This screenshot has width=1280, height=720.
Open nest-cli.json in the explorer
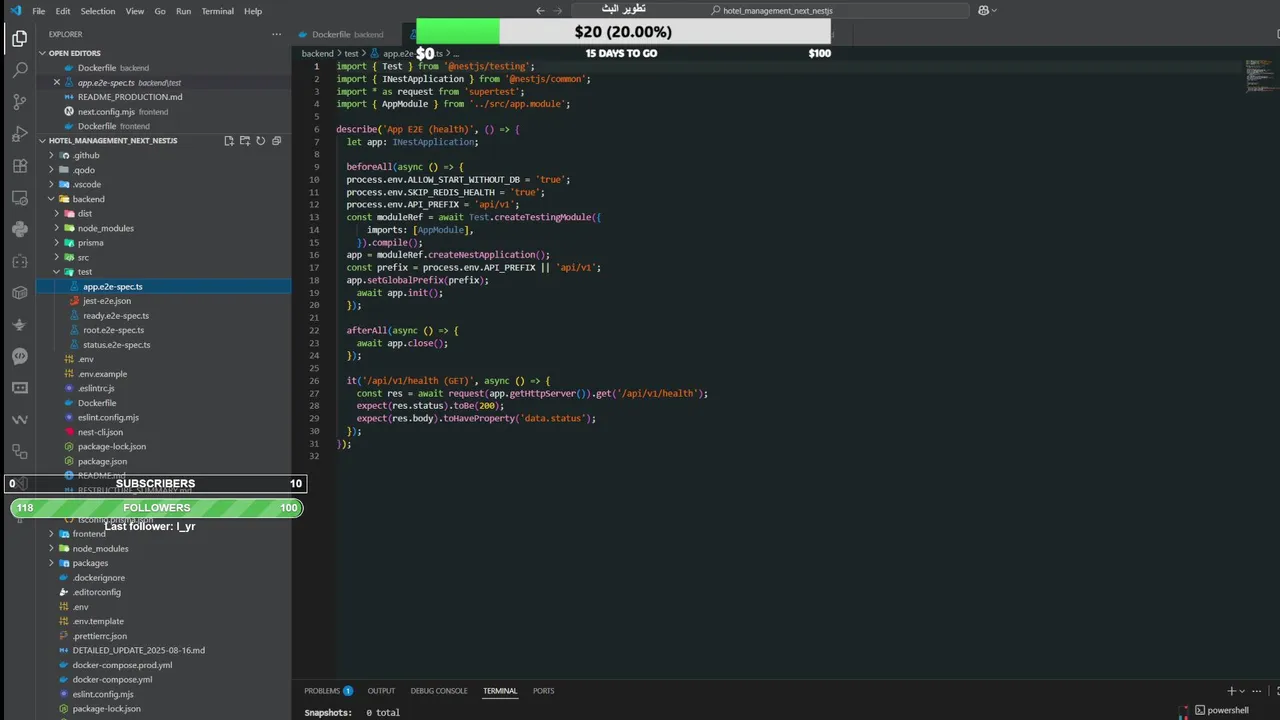pos(100,432)
